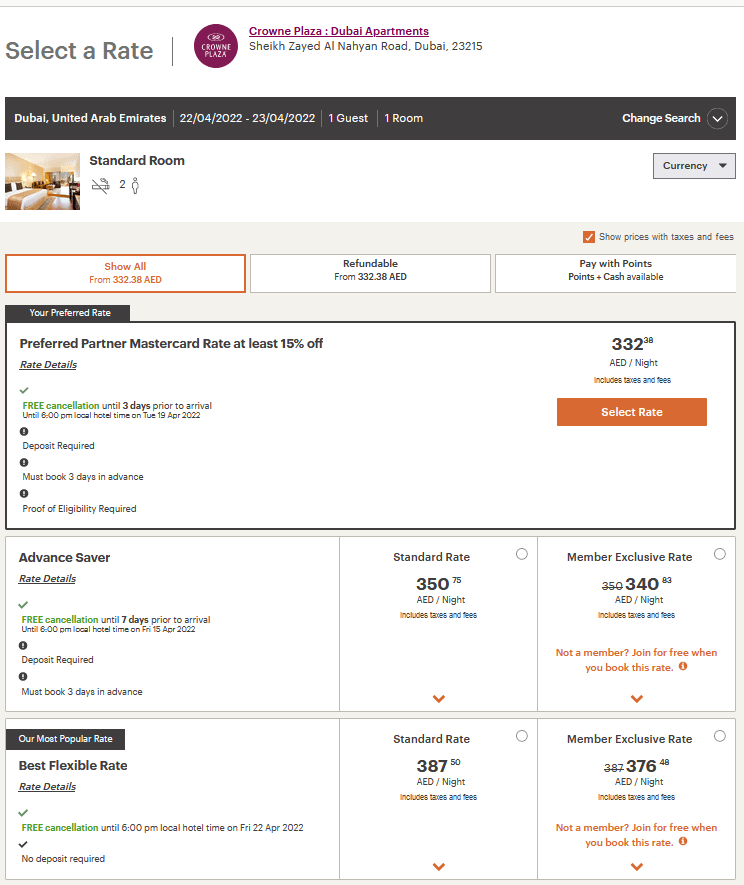Select Advance Saver Standard Rate radio button
Screen dimensions: 744x885
[521, 554]
